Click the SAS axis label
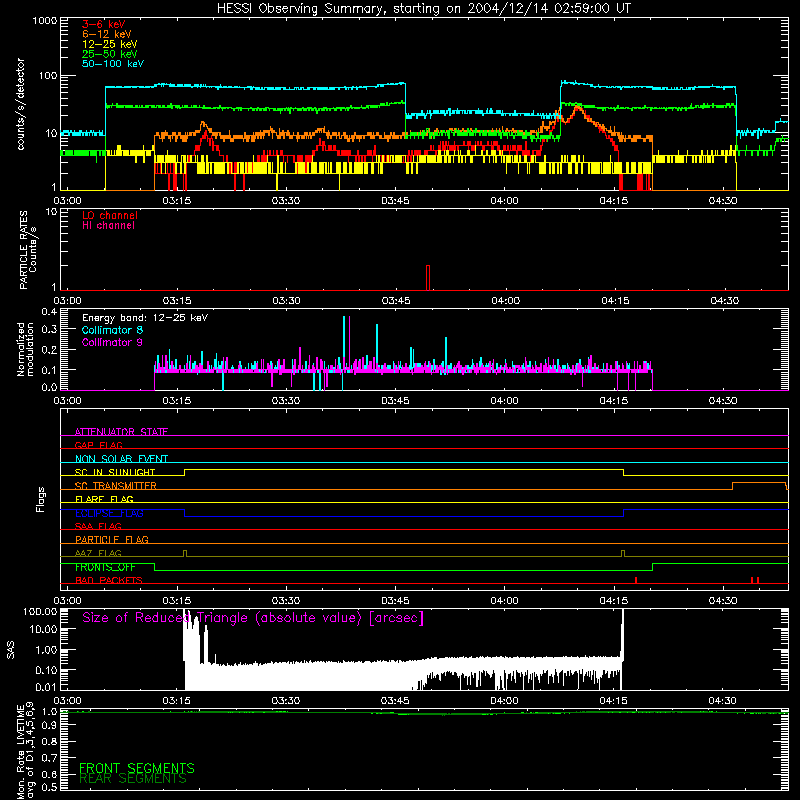 point(11,649)
